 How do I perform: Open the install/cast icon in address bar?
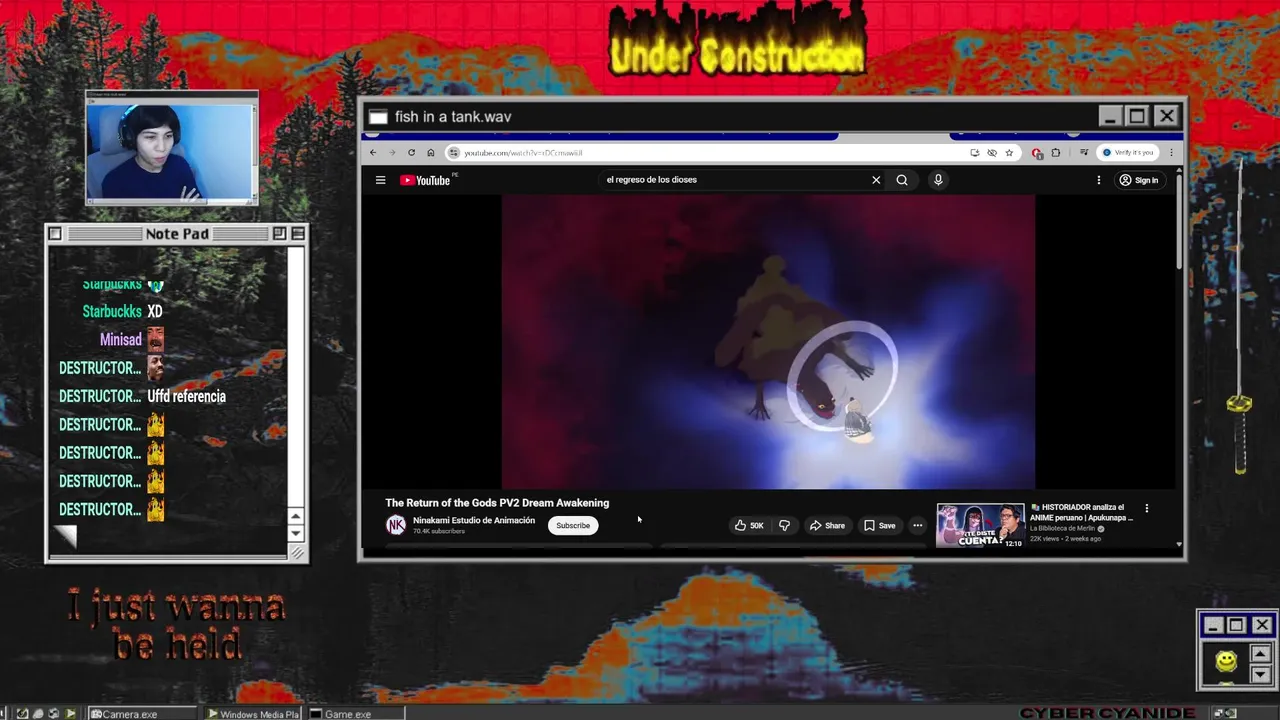point(975,153)
